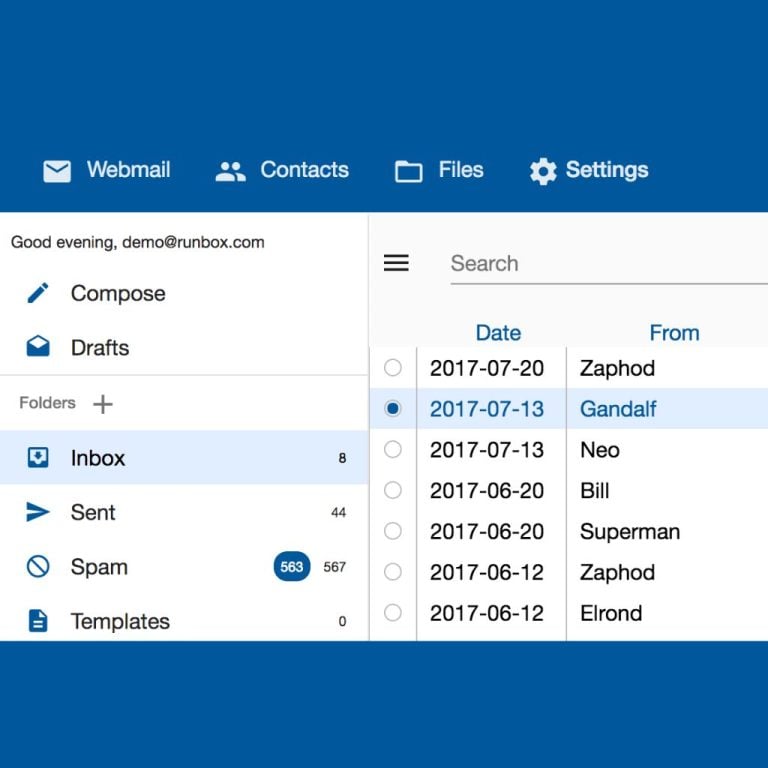Click the Sent total count 44
Screen dimensions: 768x768
338,512
